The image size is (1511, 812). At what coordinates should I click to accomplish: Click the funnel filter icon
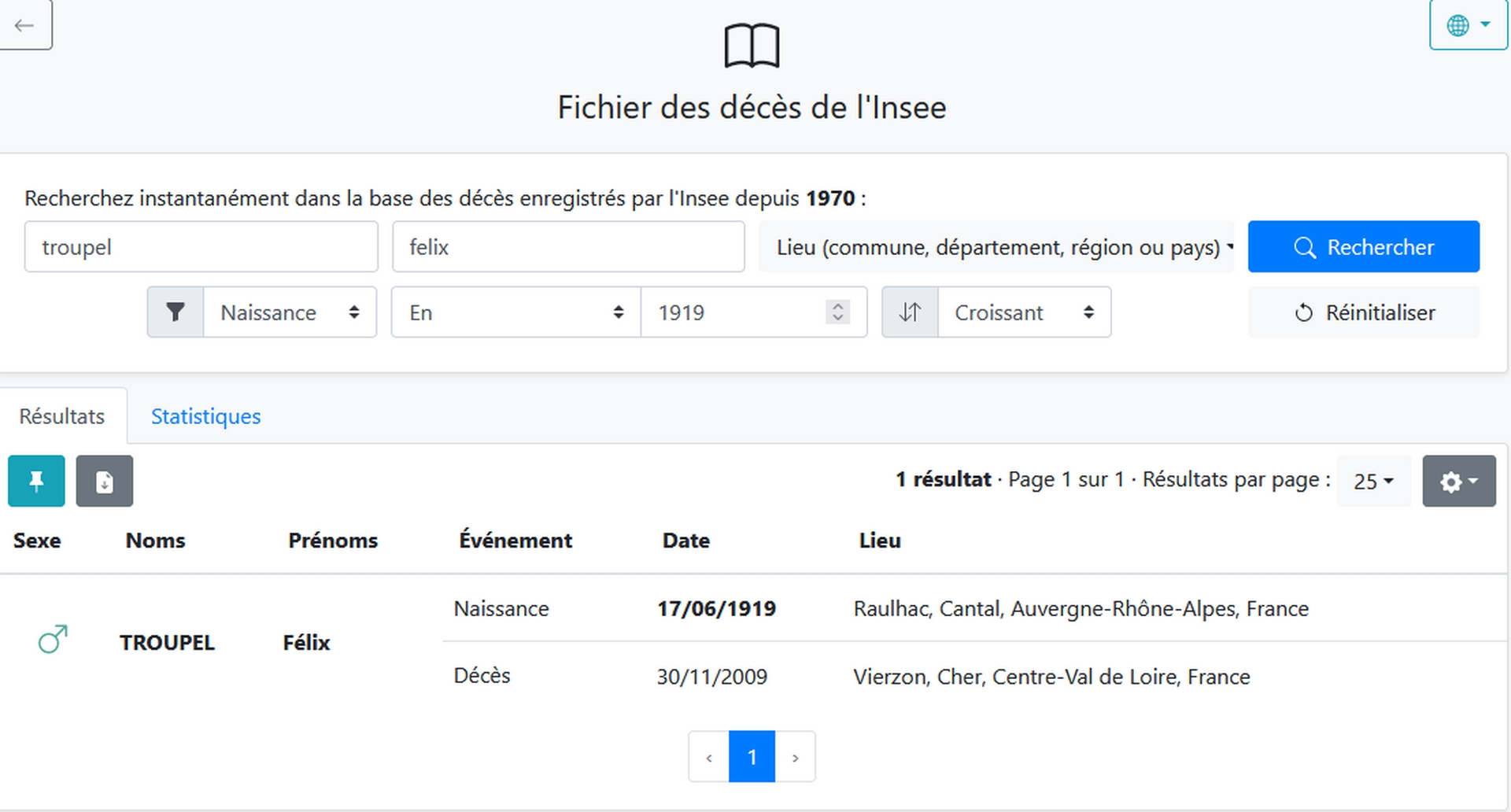[175, 312]
